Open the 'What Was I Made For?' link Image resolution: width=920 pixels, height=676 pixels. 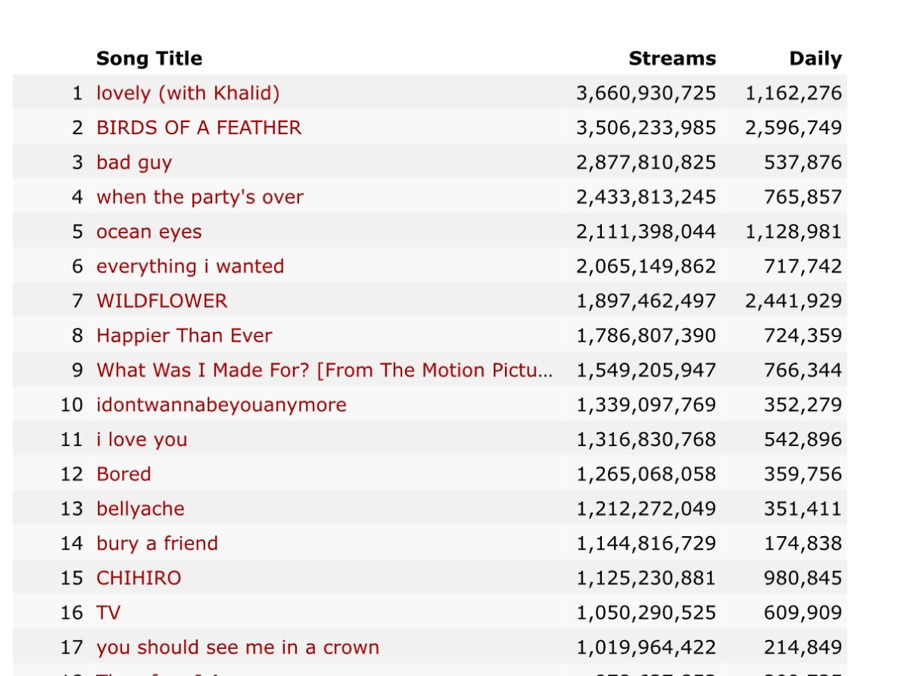323,370
